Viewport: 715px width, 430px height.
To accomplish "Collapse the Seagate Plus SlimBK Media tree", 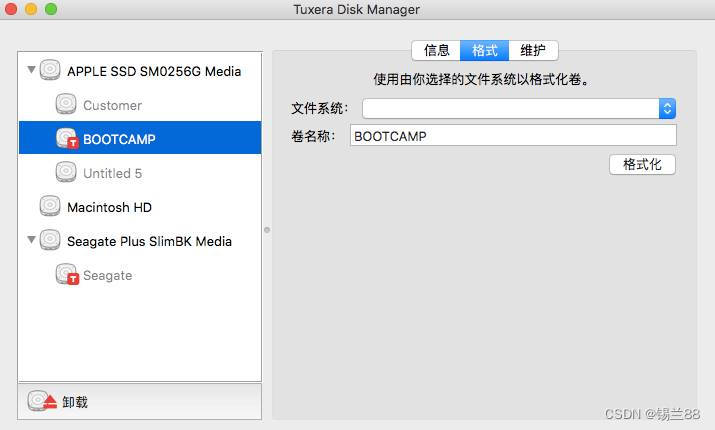I will [31, 239].
